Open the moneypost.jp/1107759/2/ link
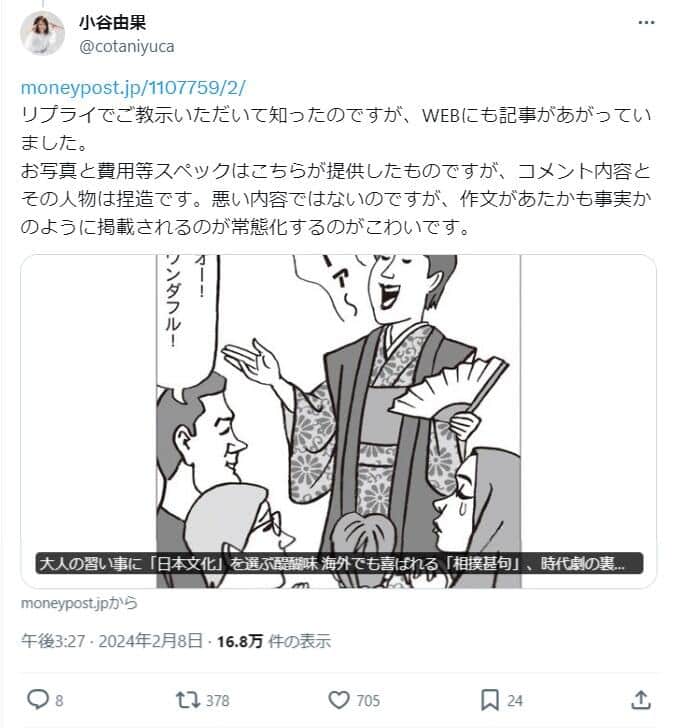Viewport: 673px width, 728px height. click(133, 87)
